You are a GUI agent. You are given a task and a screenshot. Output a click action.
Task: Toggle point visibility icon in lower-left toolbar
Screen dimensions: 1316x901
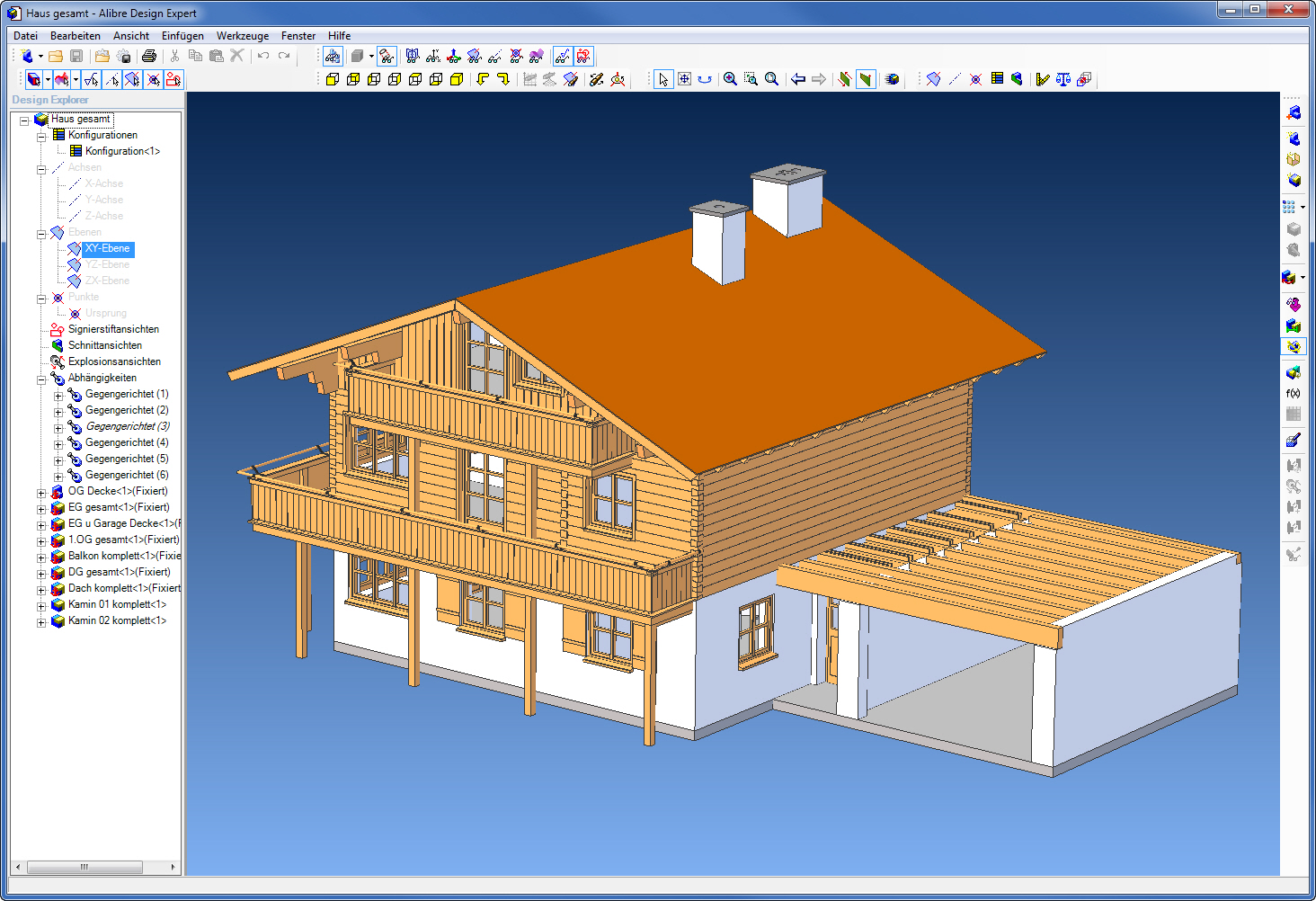[x=154, y=79]
